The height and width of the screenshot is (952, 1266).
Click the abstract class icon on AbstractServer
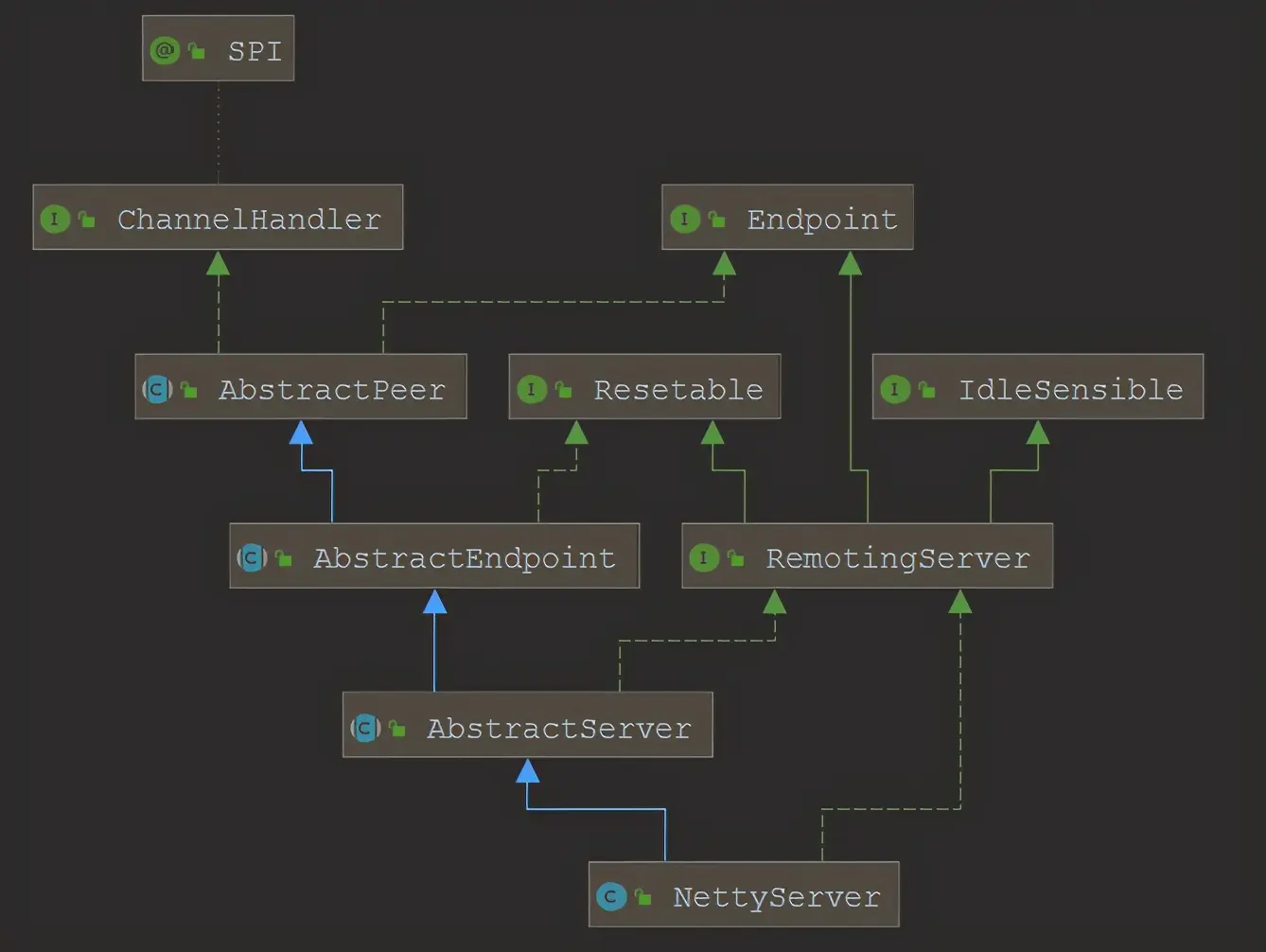pyautogui.click(x=365, y=728)
